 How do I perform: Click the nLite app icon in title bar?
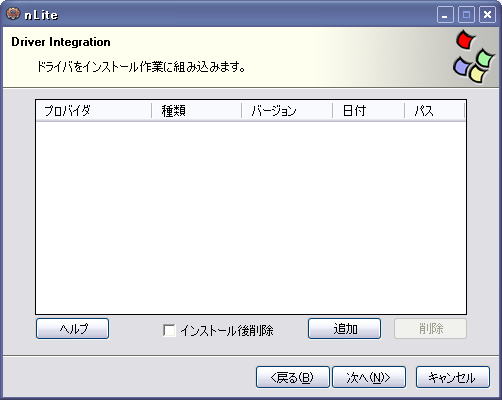click(13, 15)
